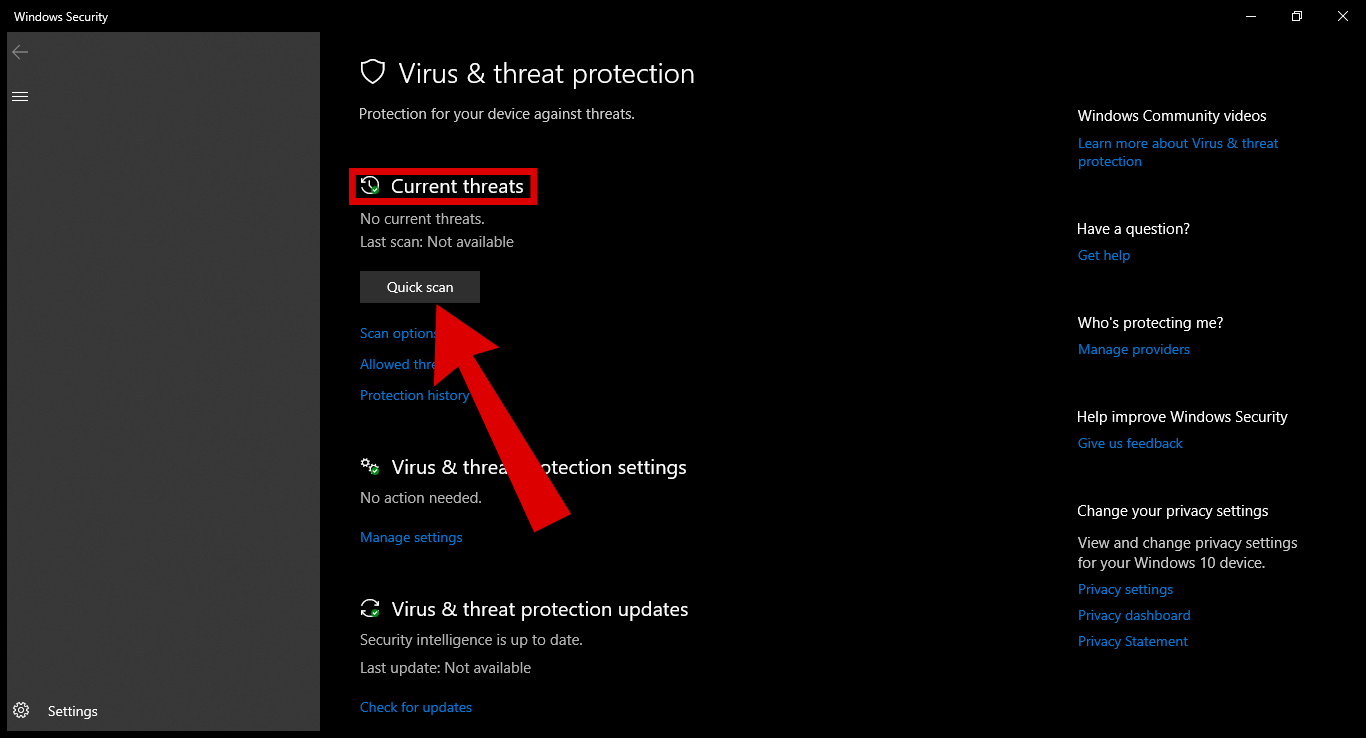
Task: Open Manage providers link
Action: [x=1134, y=350]
